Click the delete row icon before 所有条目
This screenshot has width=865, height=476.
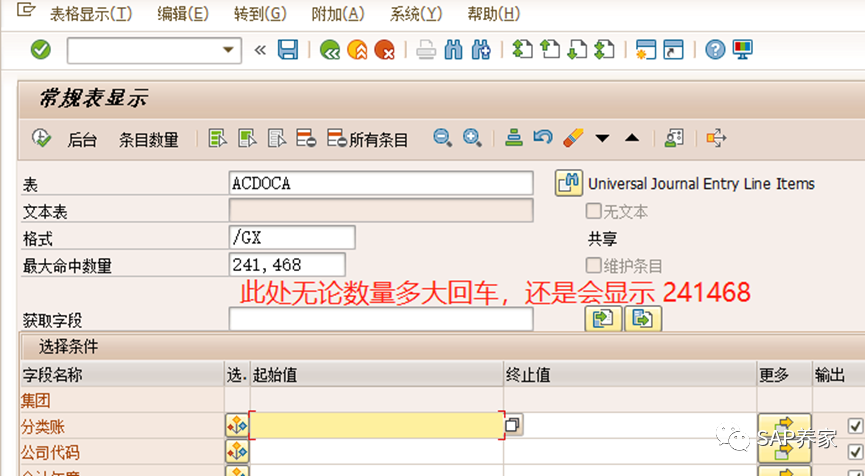point(306,138)
